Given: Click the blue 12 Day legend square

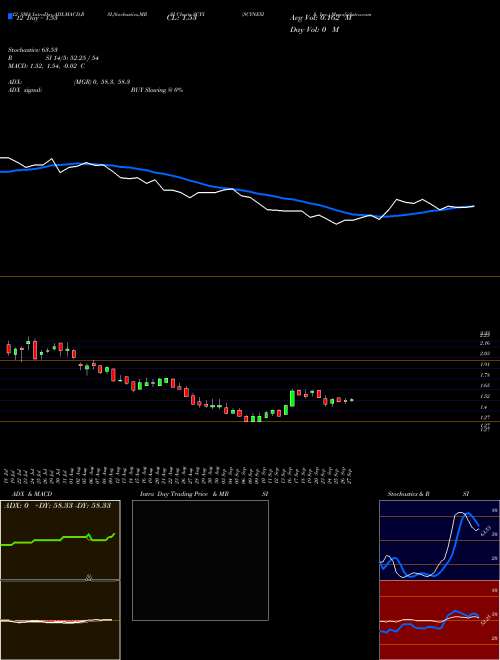Looking at the screenshot, I should (10, 17).
